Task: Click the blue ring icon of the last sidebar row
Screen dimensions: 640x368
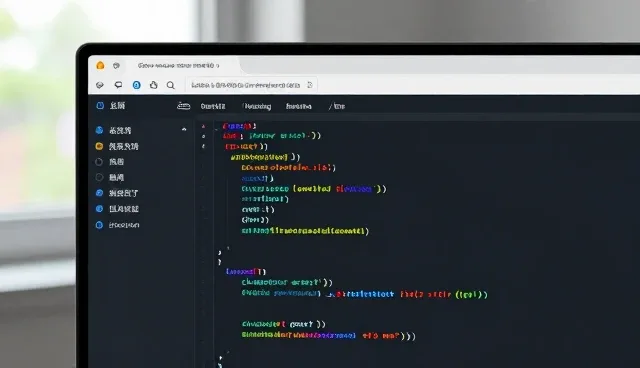Action: click(99, 225)
